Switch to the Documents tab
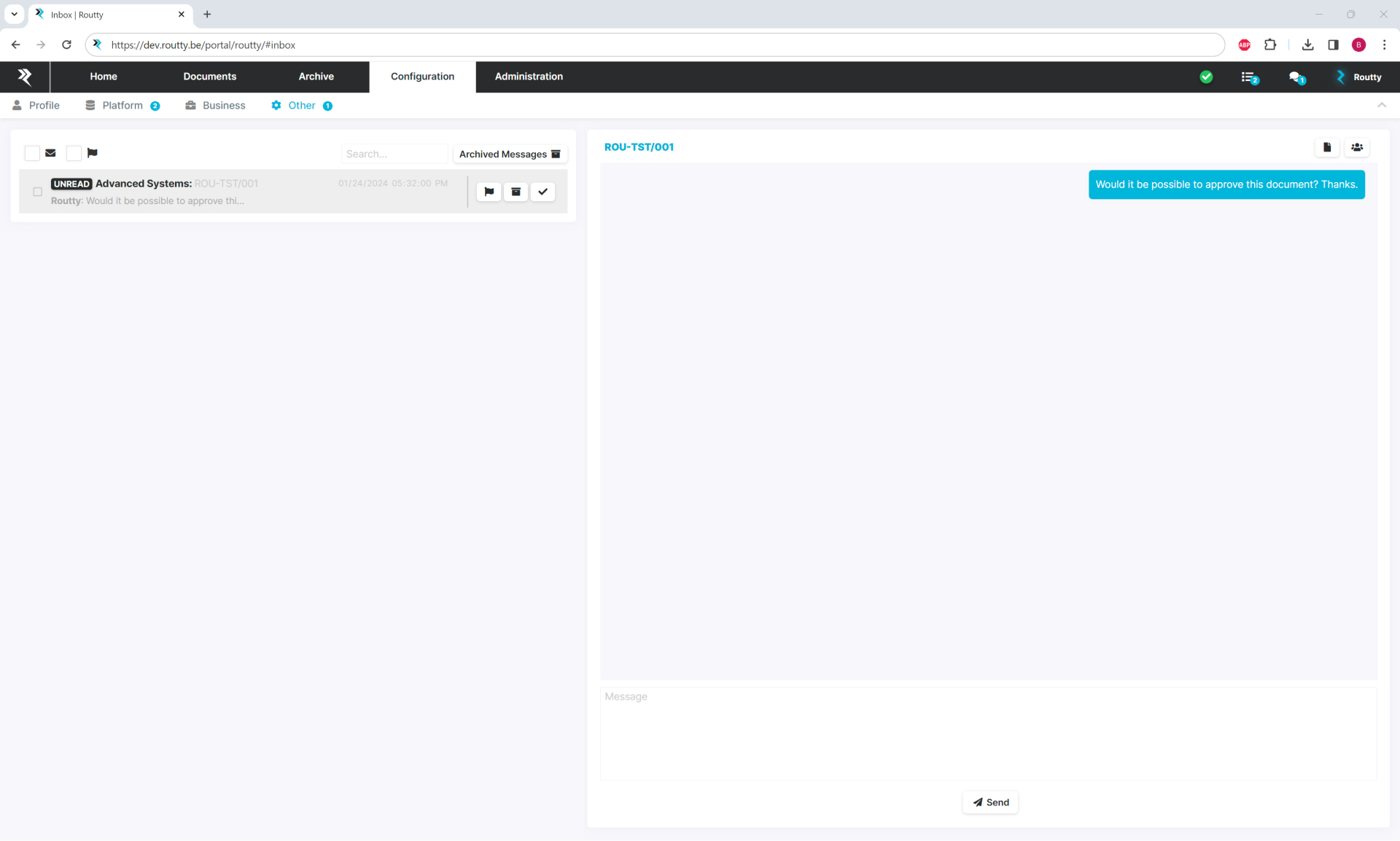 [209, 77]
